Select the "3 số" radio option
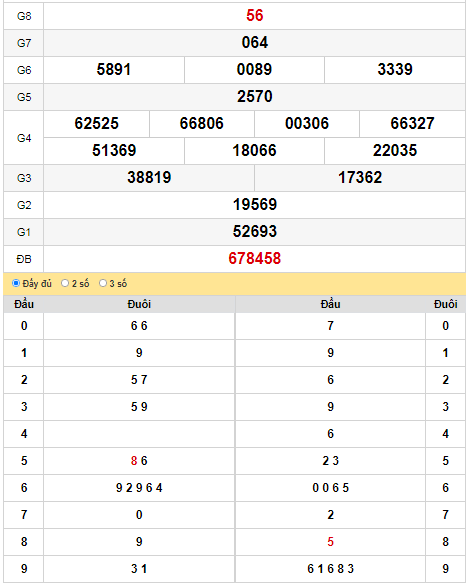This screenshot has width=469, height=585. [x=103, y=283]
